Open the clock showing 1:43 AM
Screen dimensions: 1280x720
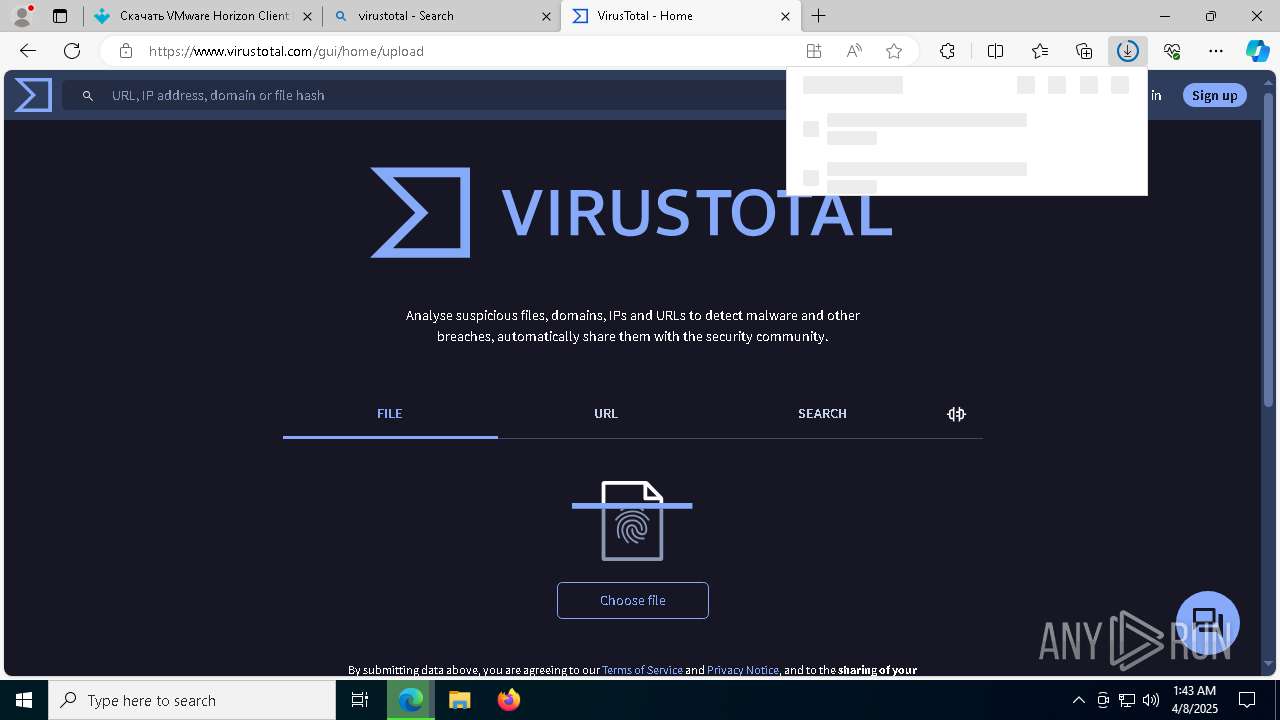point(1194,700)
